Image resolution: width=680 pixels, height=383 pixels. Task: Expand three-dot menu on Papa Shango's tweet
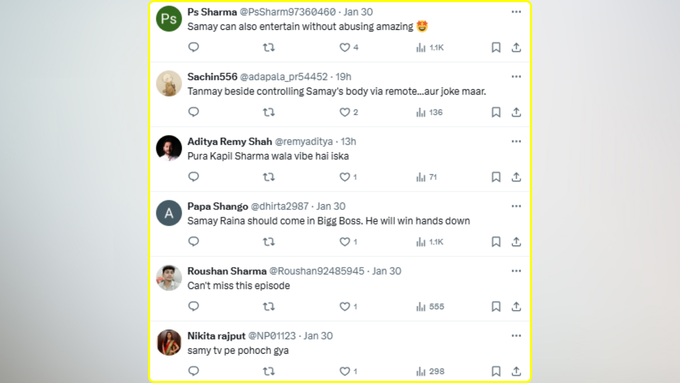tap(516, 206)
